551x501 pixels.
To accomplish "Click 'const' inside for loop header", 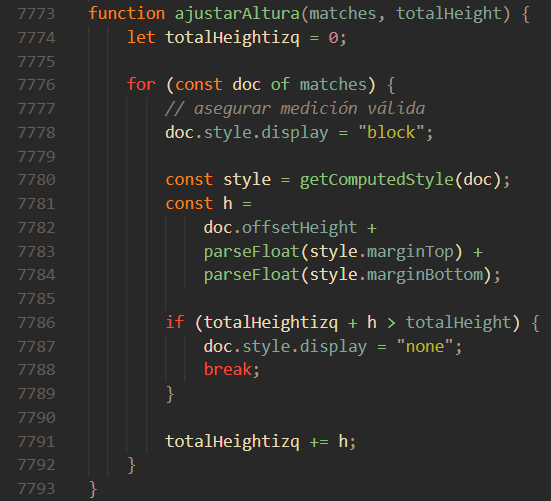I will point(199,85).
